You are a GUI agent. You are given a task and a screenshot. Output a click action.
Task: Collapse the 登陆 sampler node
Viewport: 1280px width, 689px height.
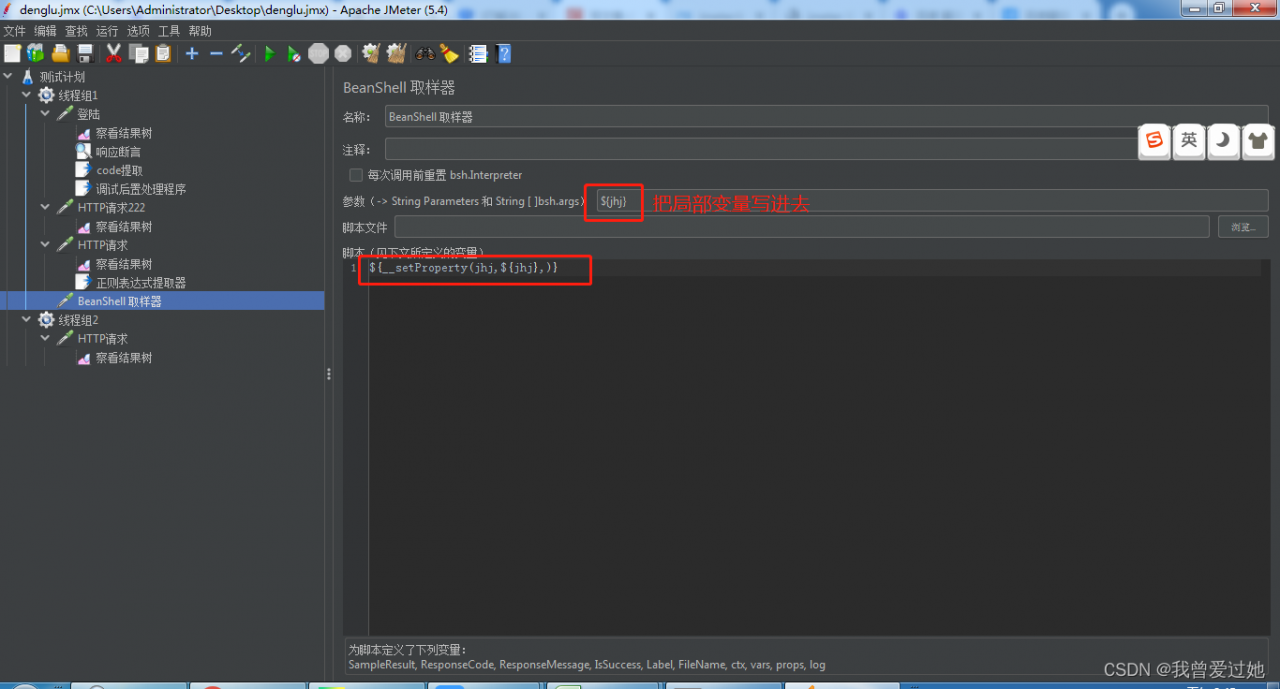[45, 114]
